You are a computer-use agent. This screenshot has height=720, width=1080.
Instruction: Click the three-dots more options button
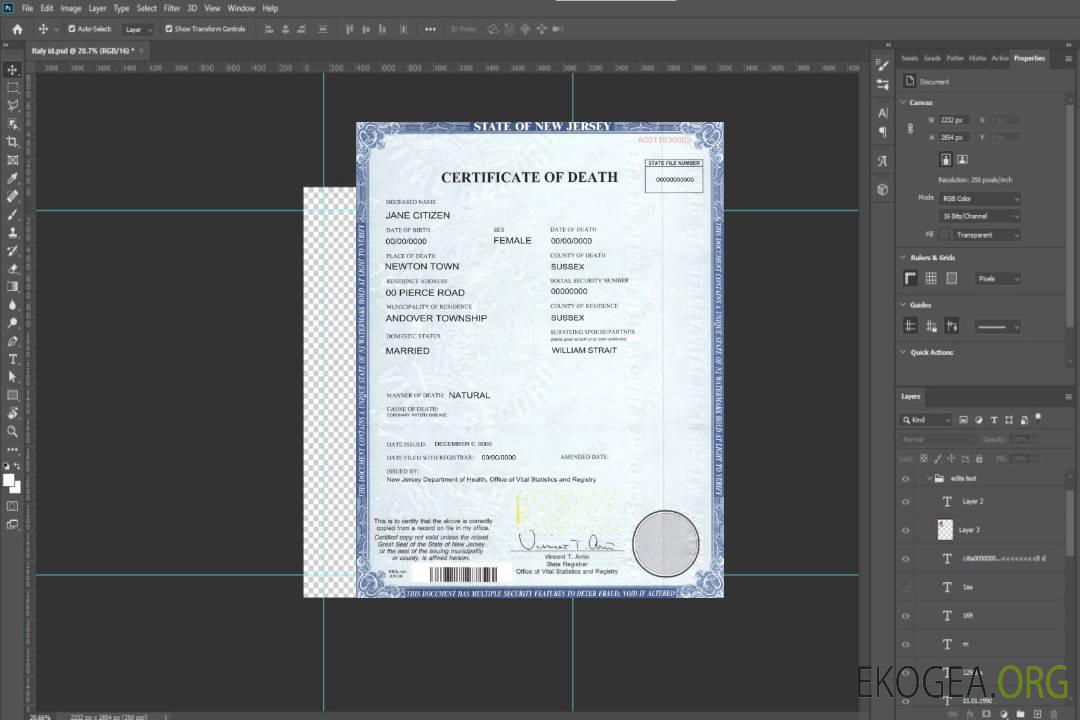430,29
